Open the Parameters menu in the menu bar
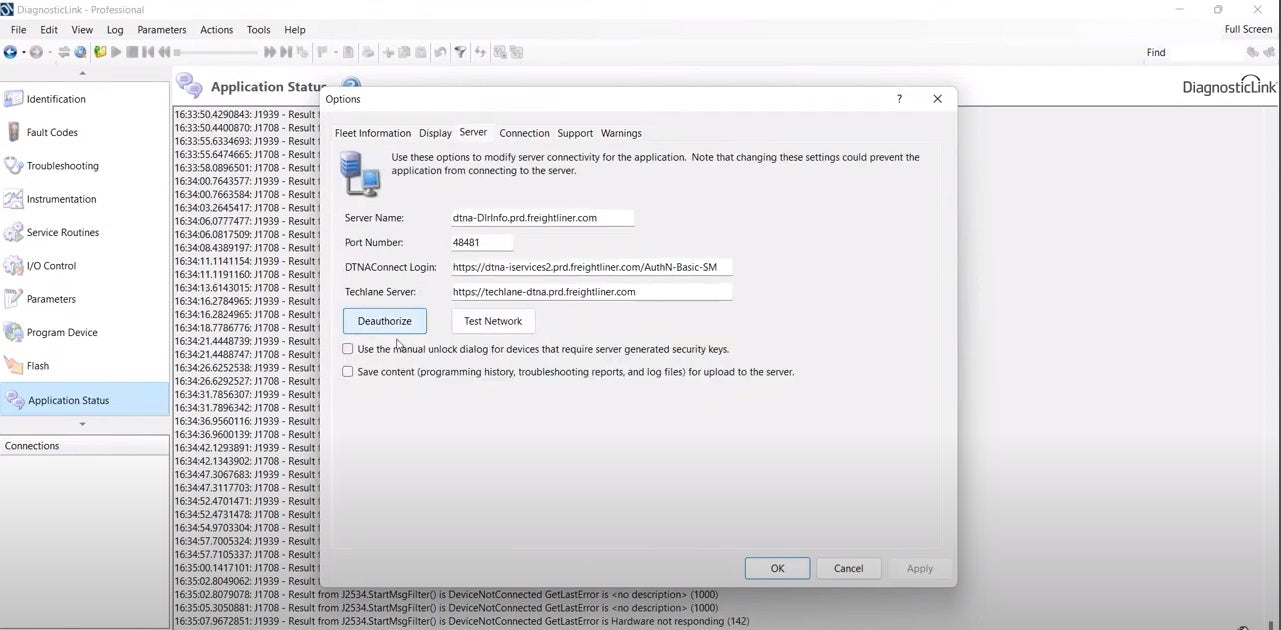 pyautogui.click(x=161, y=30)
